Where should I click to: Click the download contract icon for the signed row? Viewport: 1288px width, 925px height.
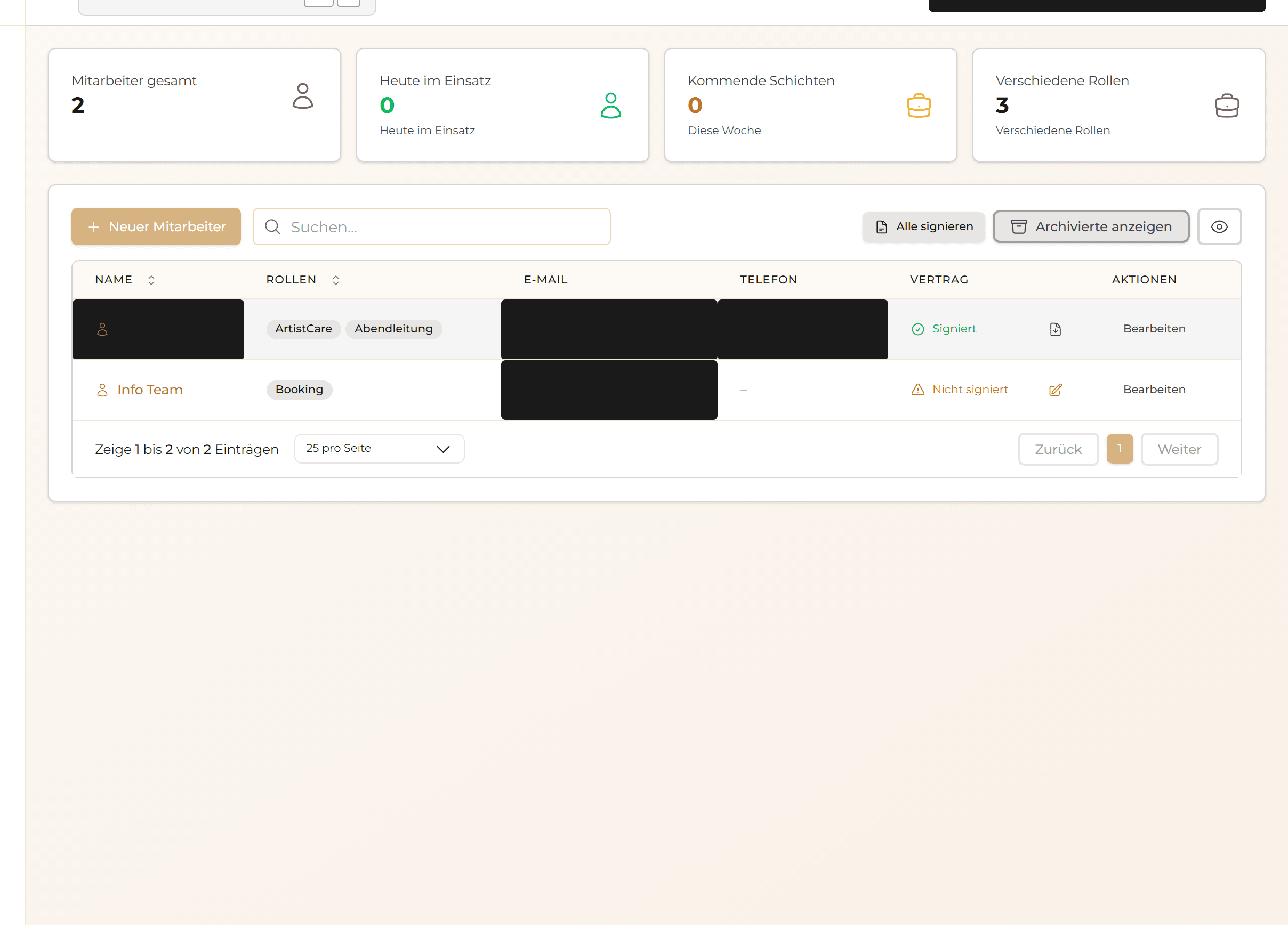(1055, 329)
